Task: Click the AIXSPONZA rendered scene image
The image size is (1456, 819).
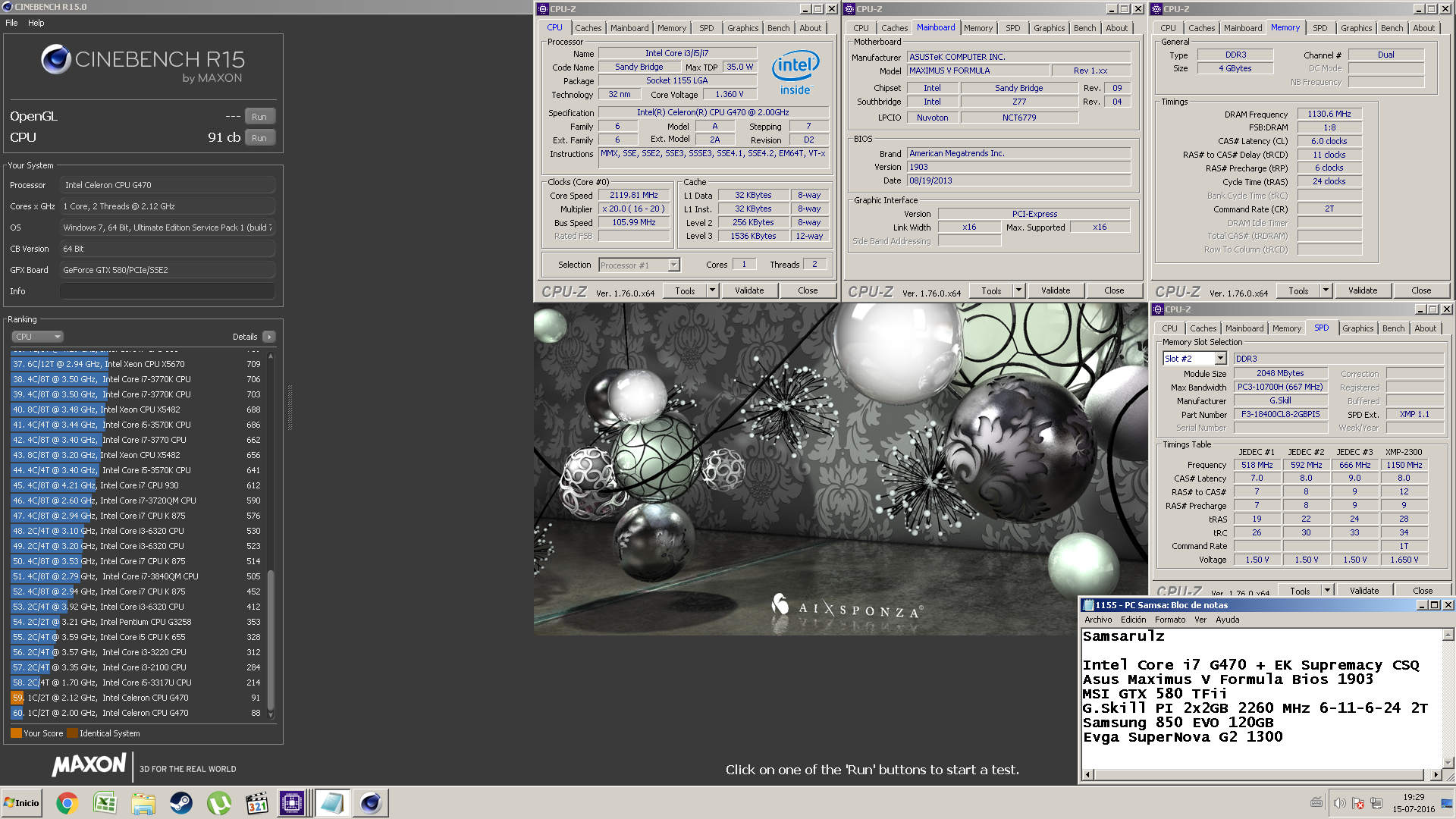Action: point(840,469)
